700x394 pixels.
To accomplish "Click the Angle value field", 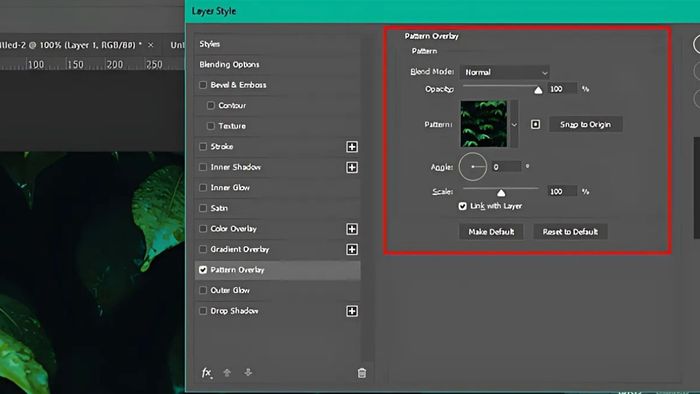I will [x=506, y=167].
